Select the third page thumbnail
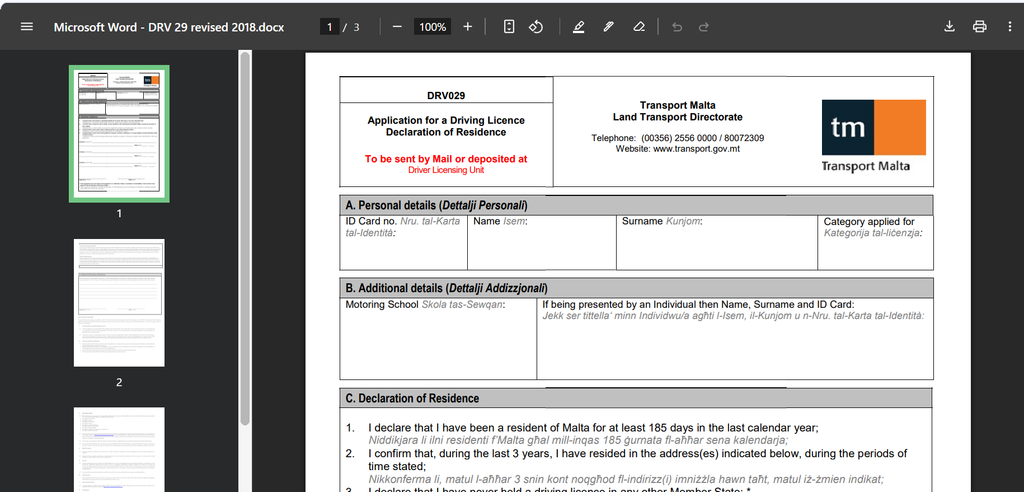The image size is (1024, 492). (120, 449)
